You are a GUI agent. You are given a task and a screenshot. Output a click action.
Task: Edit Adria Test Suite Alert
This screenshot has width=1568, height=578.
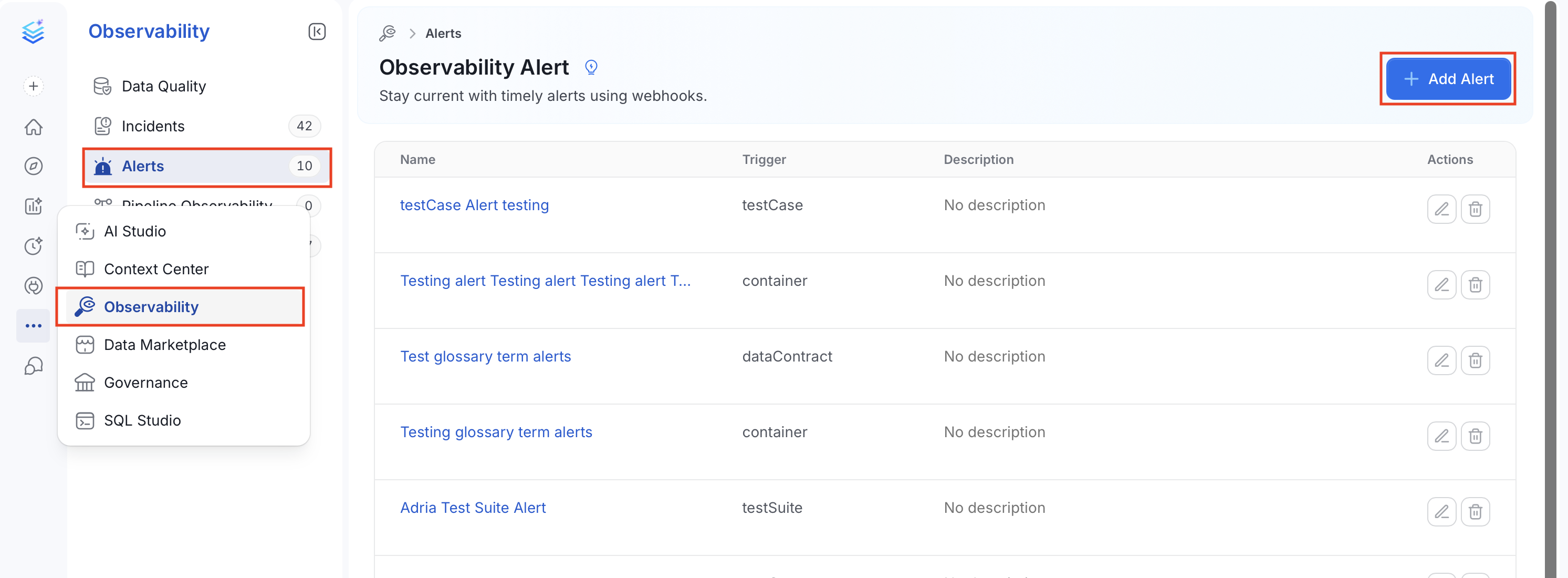[1441, 511]
